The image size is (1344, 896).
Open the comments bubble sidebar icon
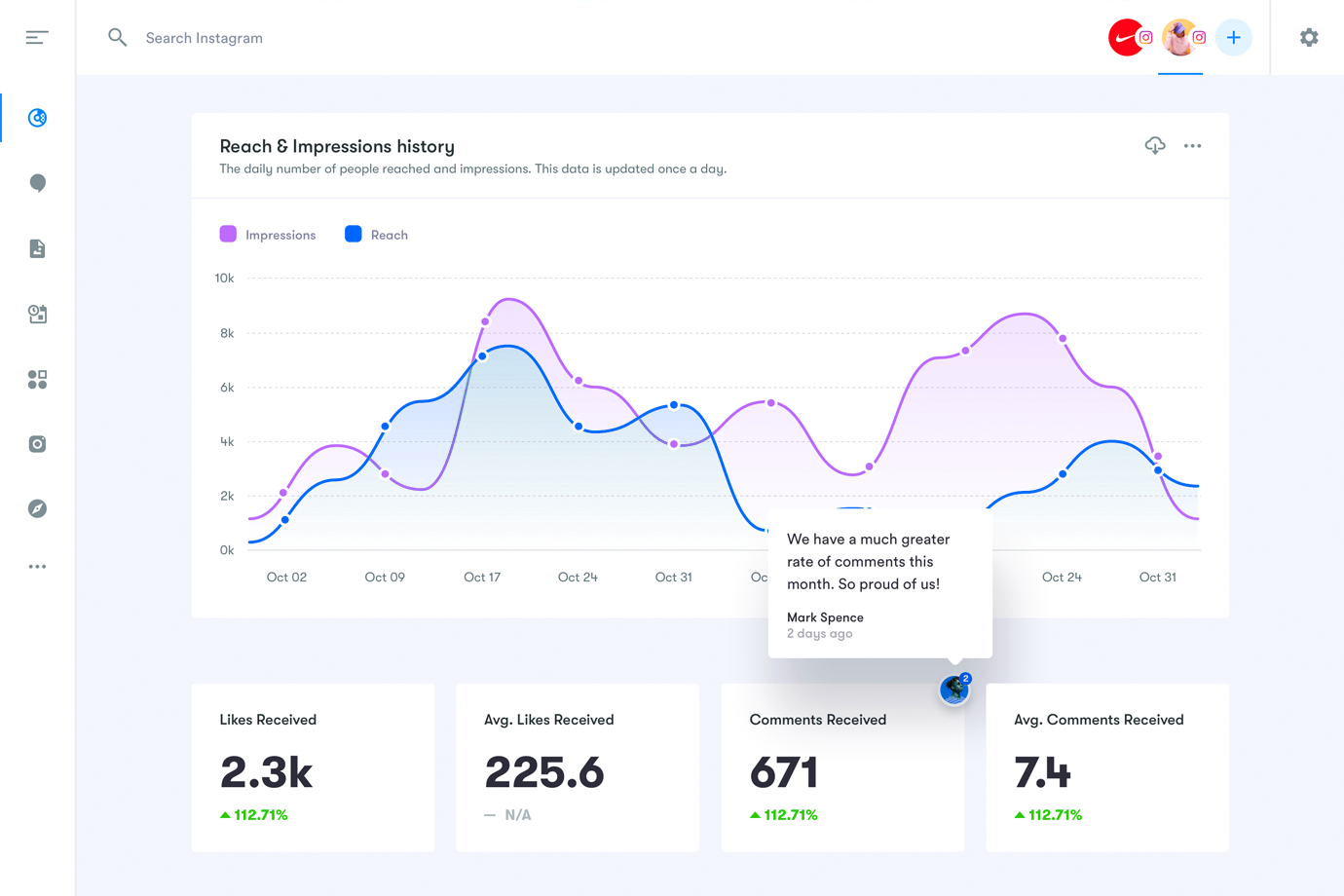[37, 183]
